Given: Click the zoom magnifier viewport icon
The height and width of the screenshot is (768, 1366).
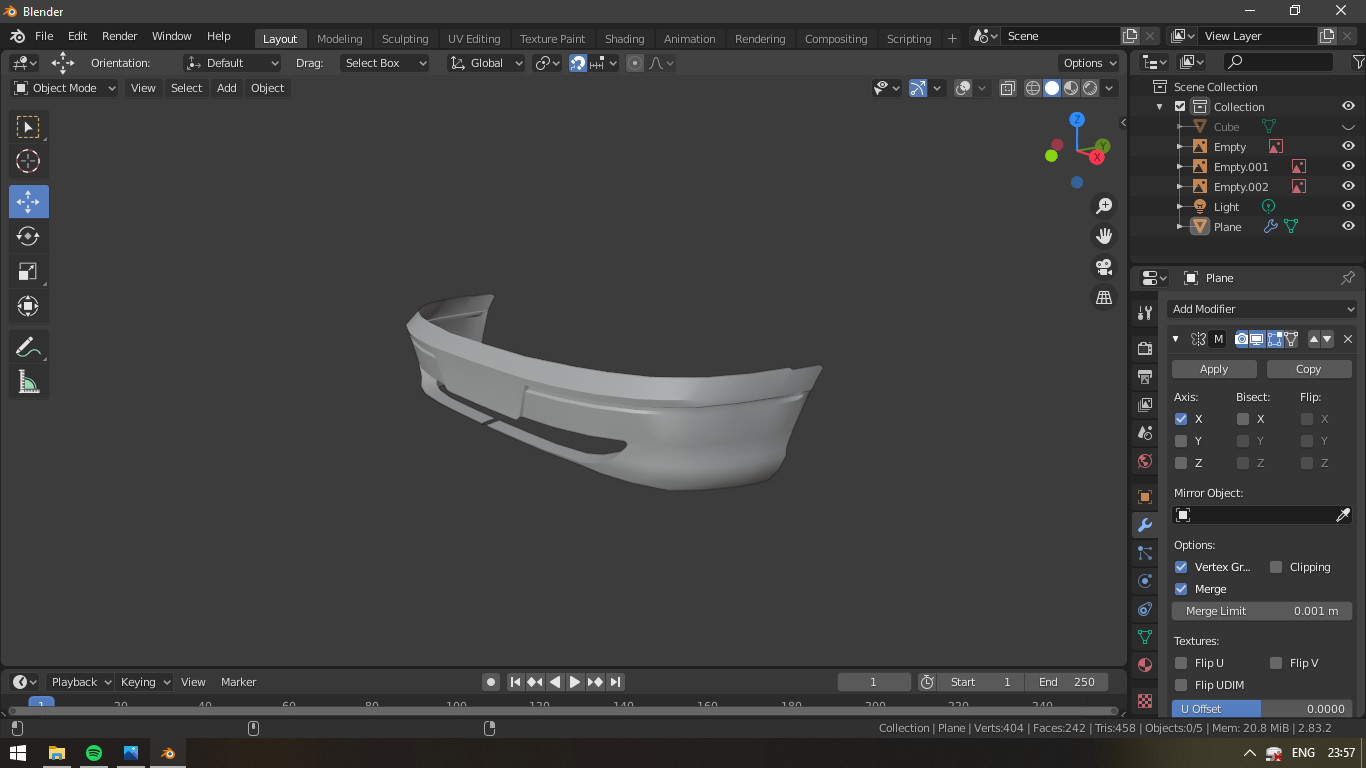Looking at the screenshot, I should tap(1104, 206).
